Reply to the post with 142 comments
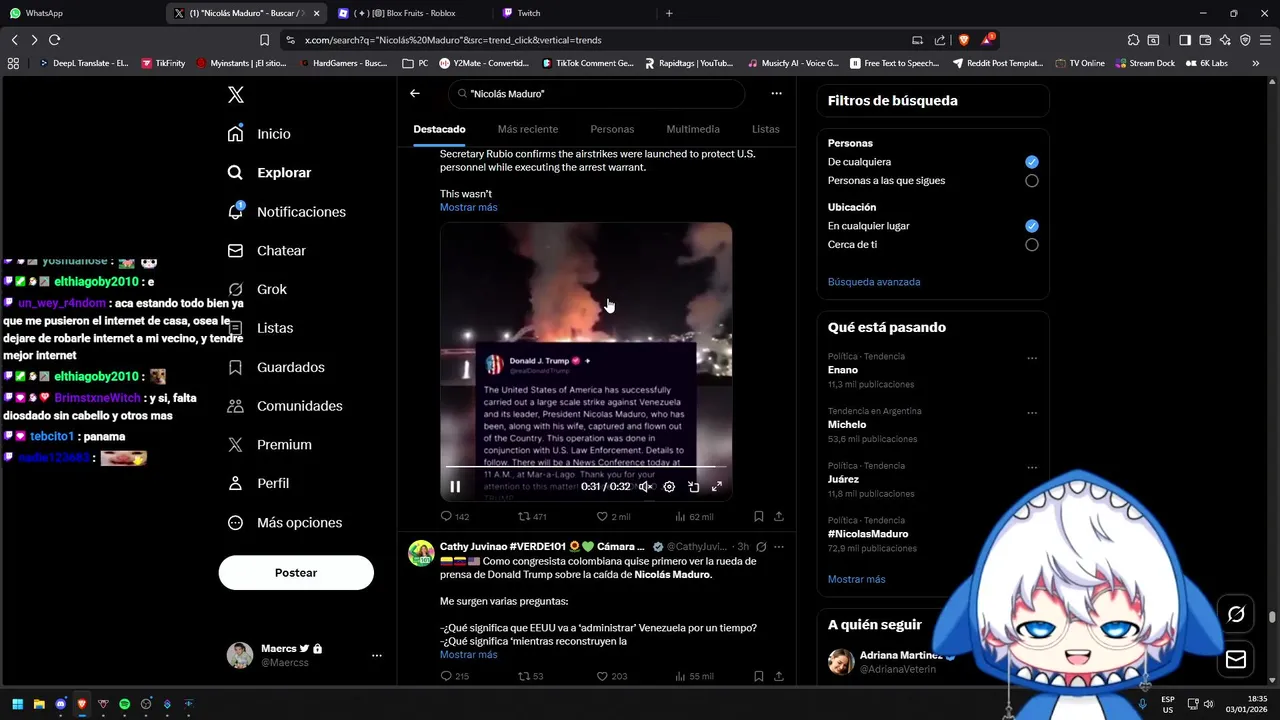This screenshot has height=720, width=1280. click(455, 517)
